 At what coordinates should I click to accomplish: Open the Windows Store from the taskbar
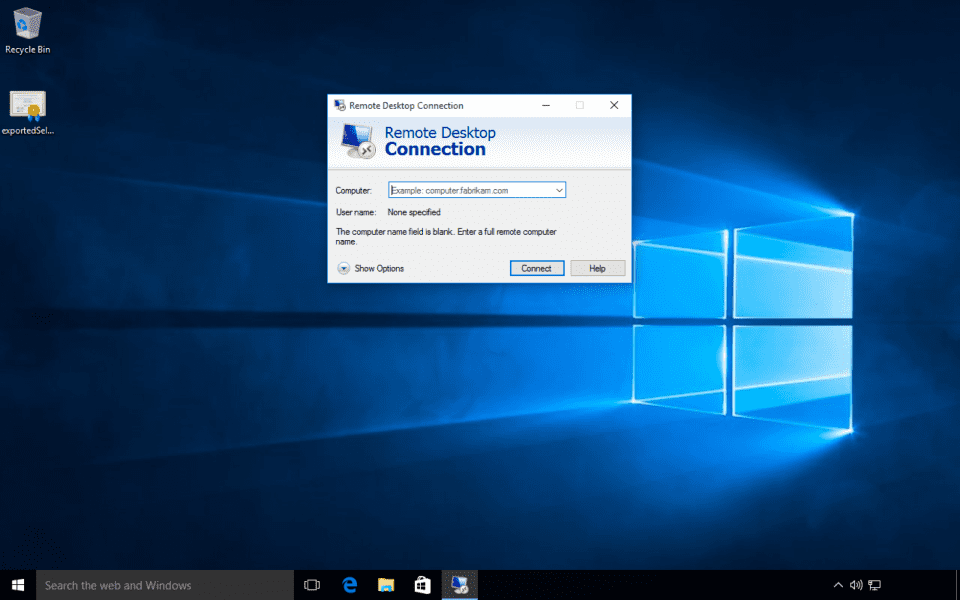coord(421,584)
